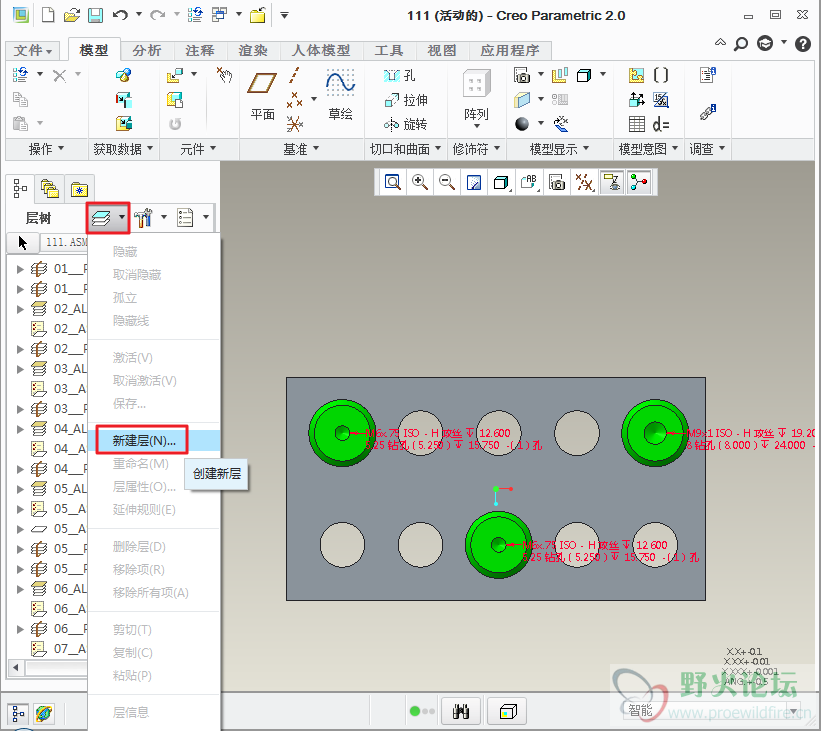Open the Help question mark icon
Screen dimensions: 821x731
(x=803, y=44)
